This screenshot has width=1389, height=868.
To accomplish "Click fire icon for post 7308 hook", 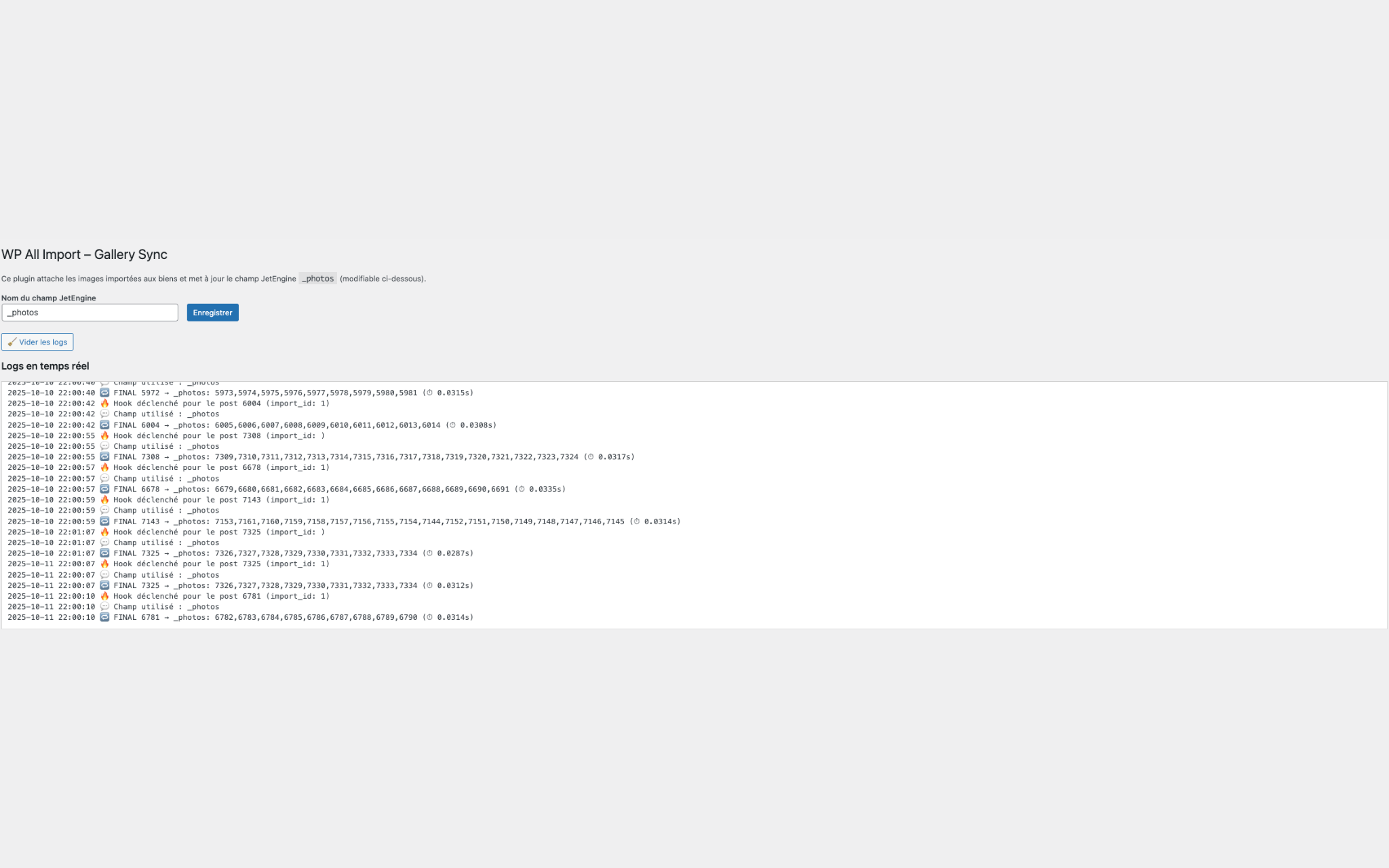I will 104,436.
